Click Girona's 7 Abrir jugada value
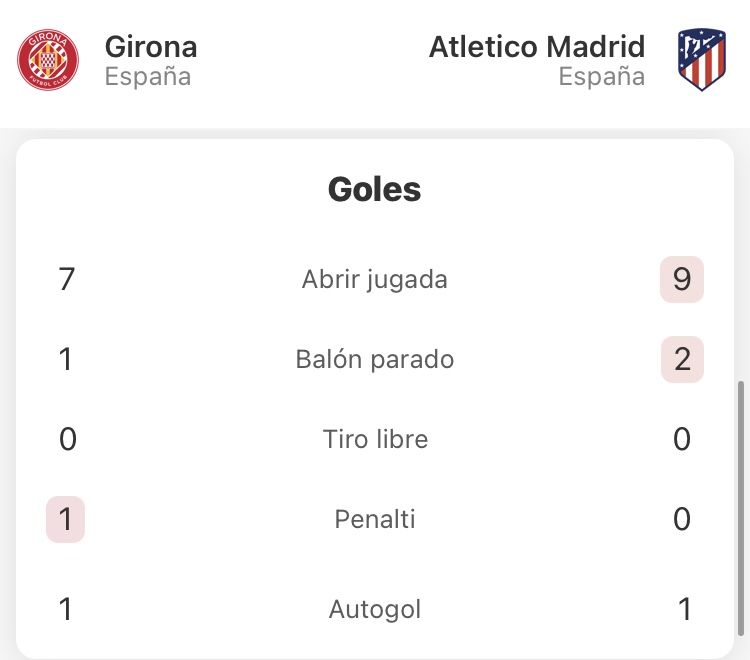This screenshot has width=750, height=660. point(66,279)
